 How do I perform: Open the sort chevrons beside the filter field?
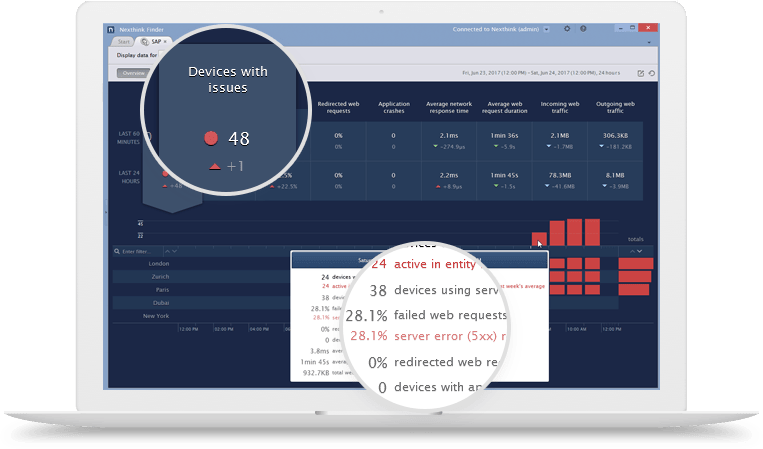coord(171,251)
